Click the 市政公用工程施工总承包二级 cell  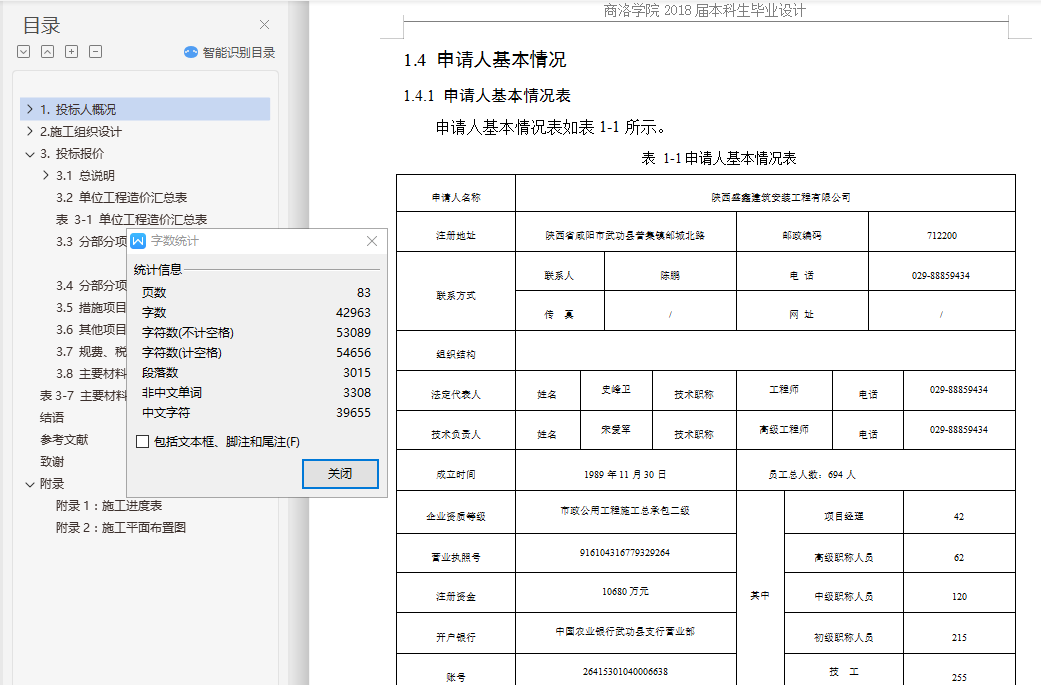(x=625, y=510)
